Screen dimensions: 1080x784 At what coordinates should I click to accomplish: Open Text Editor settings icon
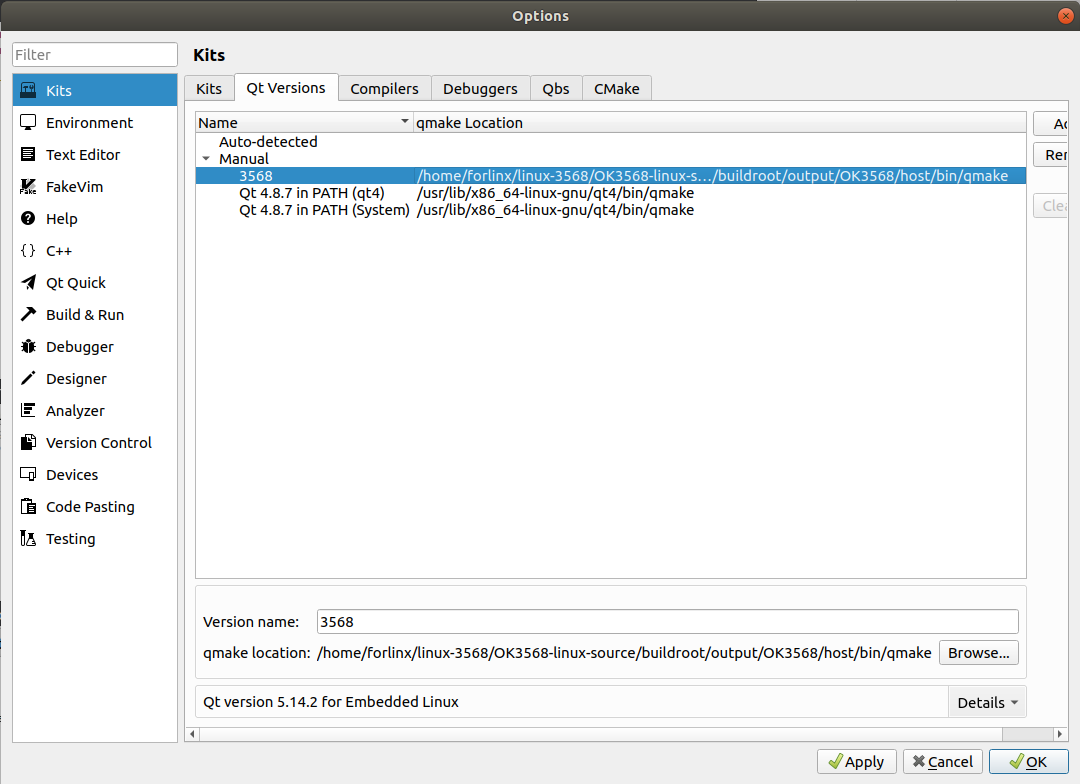(28, 154)
